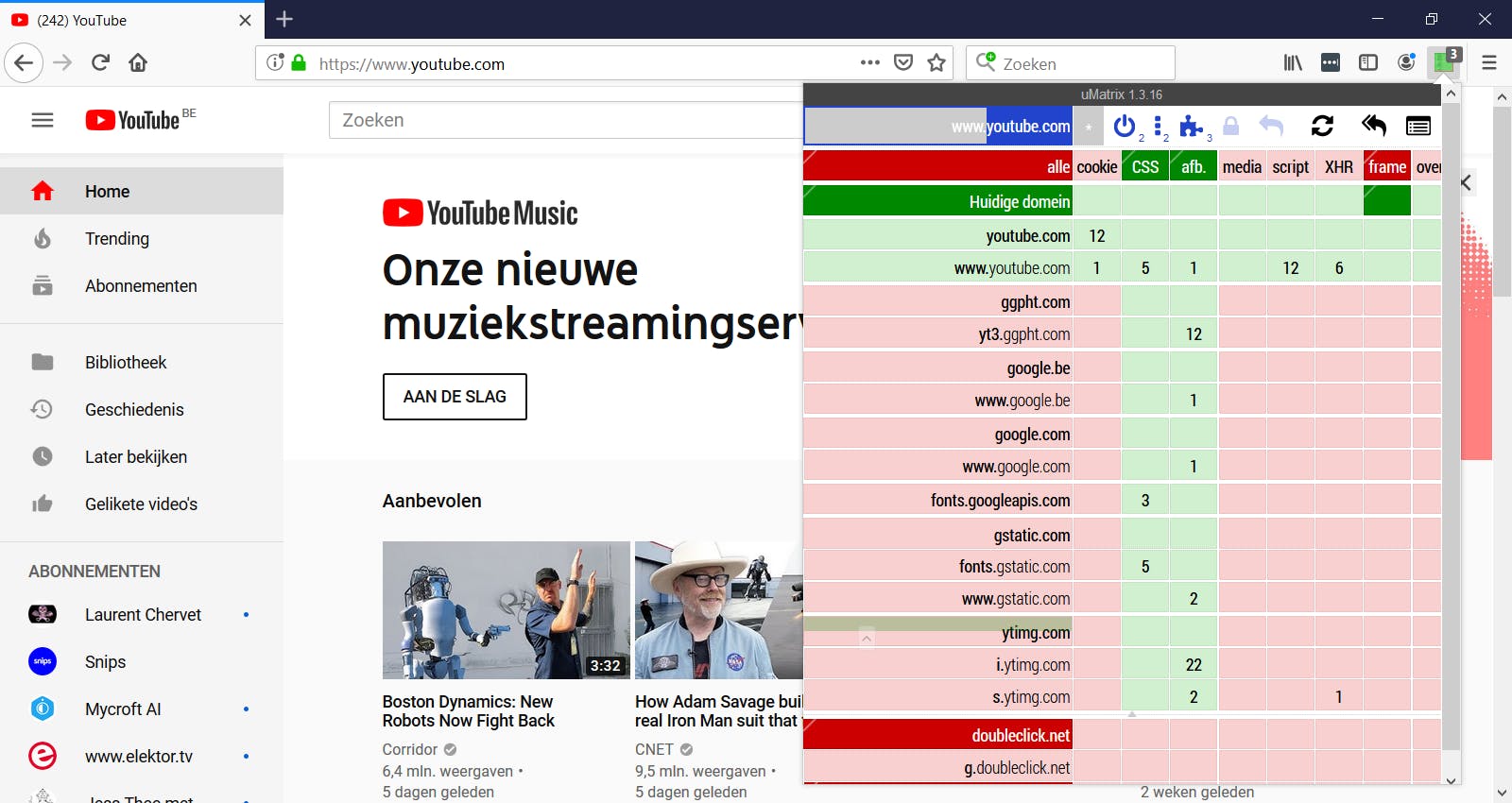
Task: Toggle the Huidige domein row cell
Action: pos(937,201)
